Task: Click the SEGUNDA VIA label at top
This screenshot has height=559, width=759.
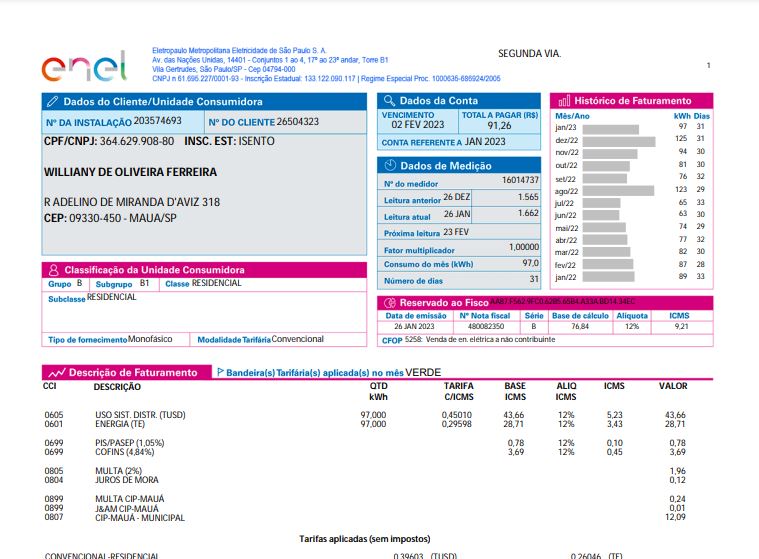Action: point(530,54)
